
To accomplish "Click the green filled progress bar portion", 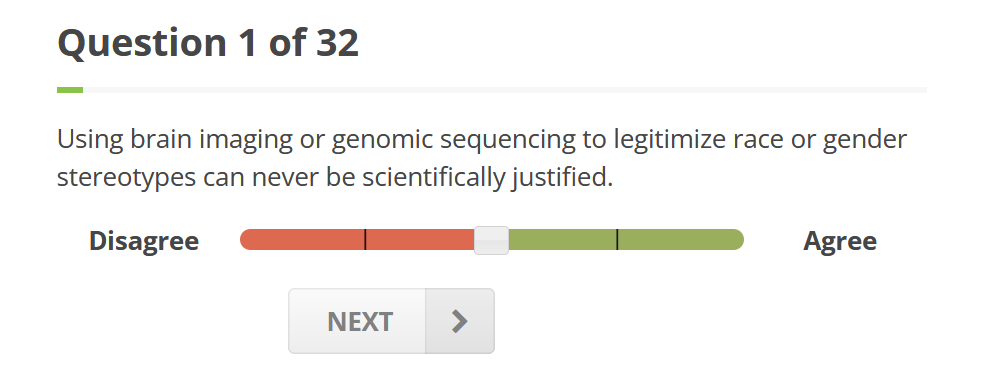I will coord(70,90).
